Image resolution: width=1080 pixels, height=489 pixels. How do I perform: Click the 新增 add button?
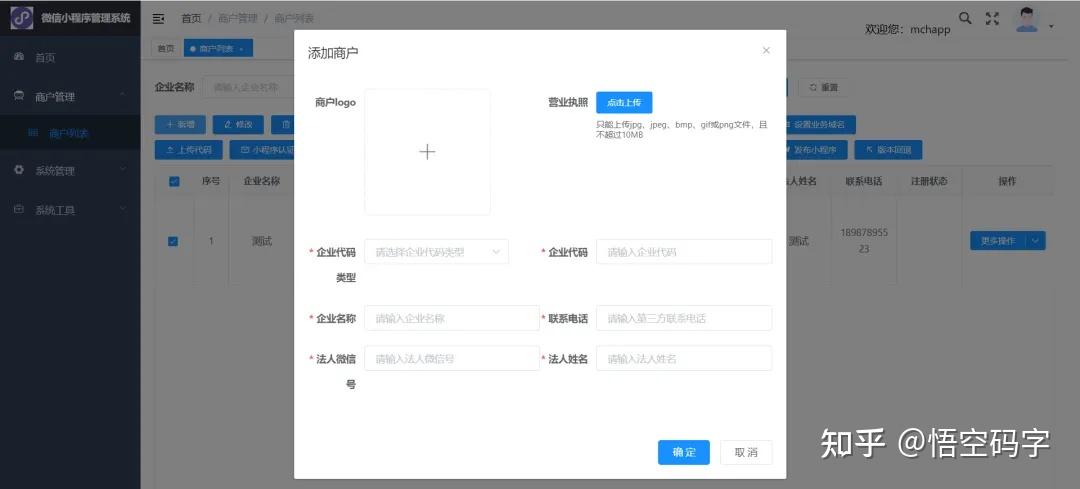(180, 125)
